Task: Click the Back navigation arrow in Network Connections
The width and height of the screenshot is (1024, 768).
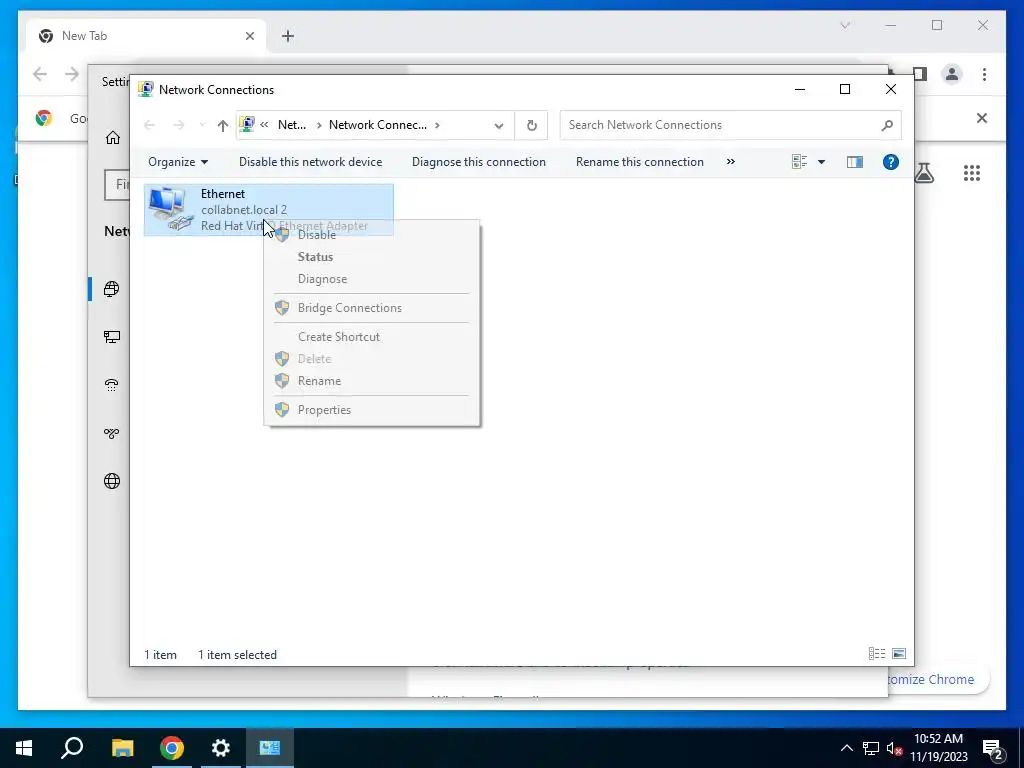Action: point(150,125)
